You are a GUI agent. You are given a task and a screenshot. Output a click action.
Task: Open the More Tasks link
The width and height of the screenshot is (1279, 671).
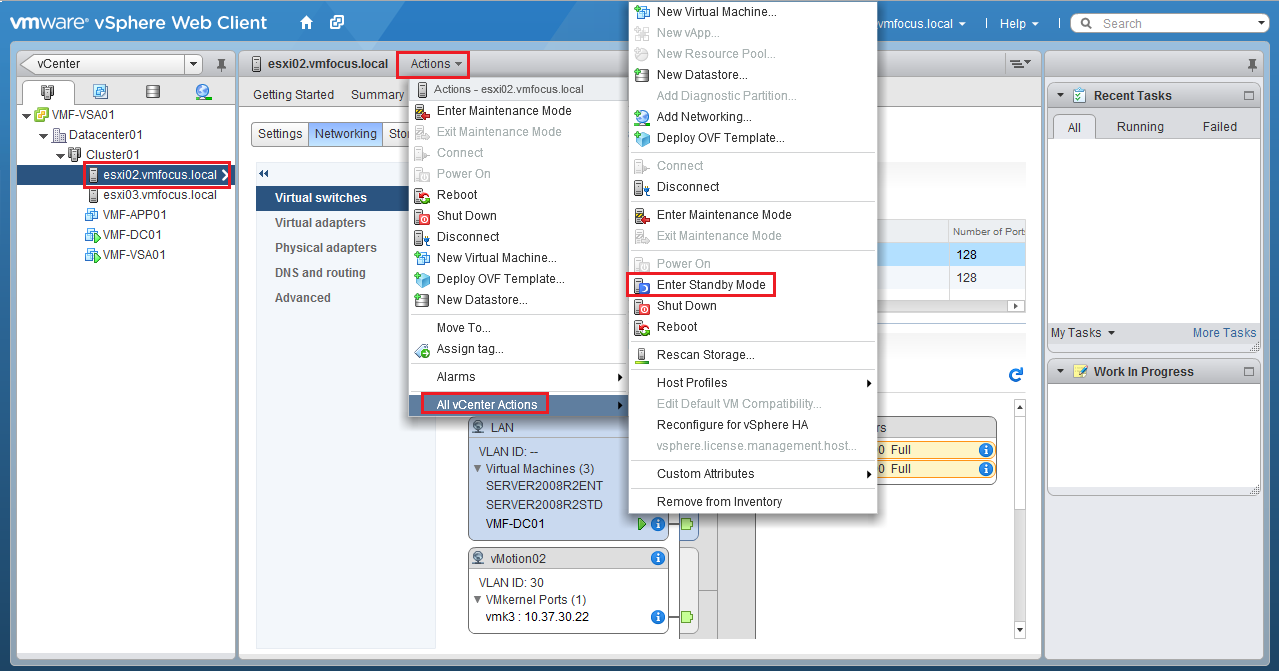pyautogui.click(x=1224, y=333)
